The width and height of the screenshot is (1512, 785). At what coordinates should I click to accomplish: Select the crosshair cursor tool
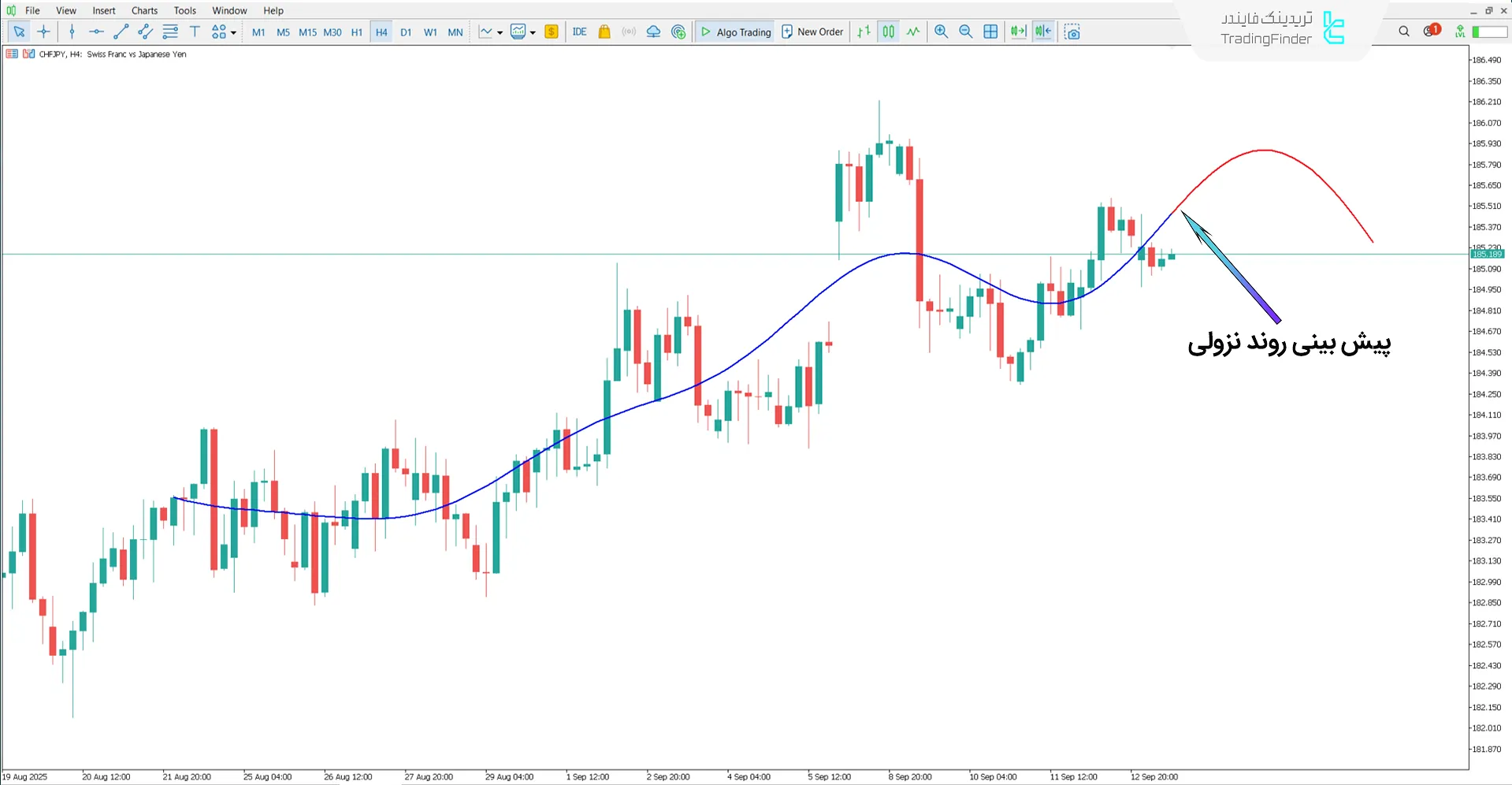[x=43, y=32]
